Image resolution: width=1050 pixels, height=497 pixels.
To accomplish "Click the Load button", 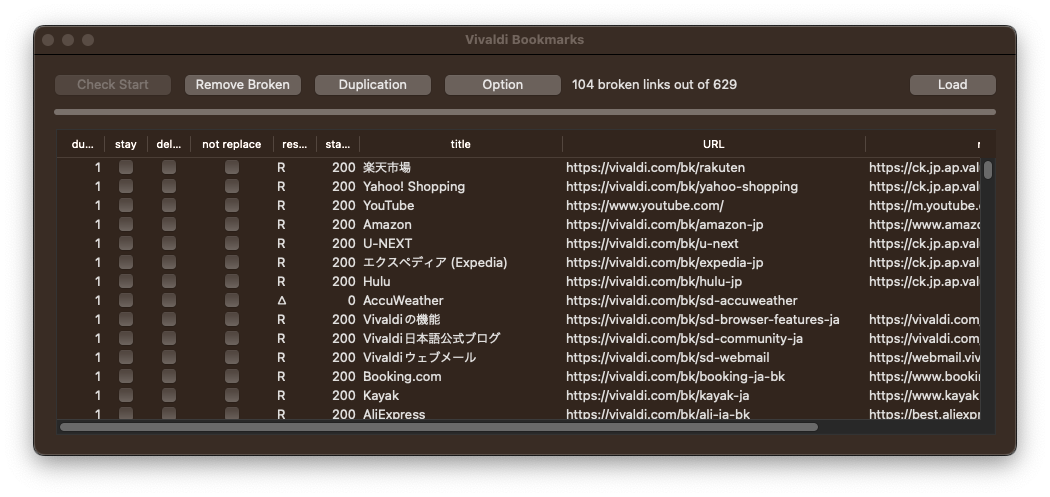I will [x=952, y=85].
